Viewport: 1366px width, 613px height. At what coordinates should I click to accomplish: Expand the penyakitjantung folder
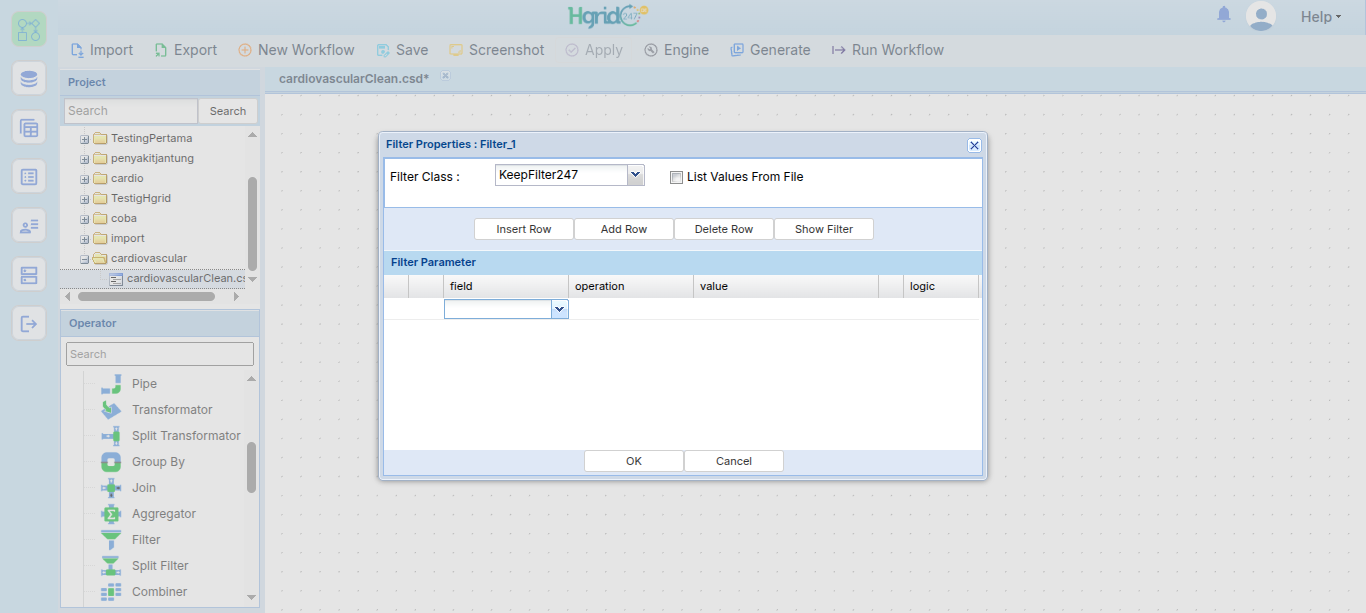(x=85, y=159)
